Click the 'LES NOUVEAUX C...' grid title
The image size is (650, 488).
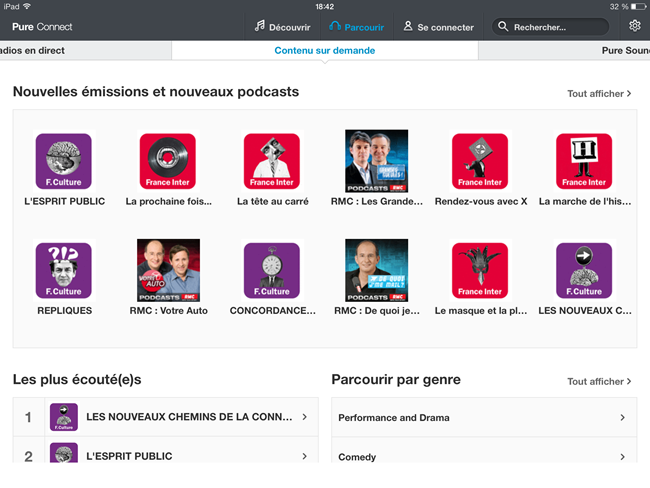585,311
